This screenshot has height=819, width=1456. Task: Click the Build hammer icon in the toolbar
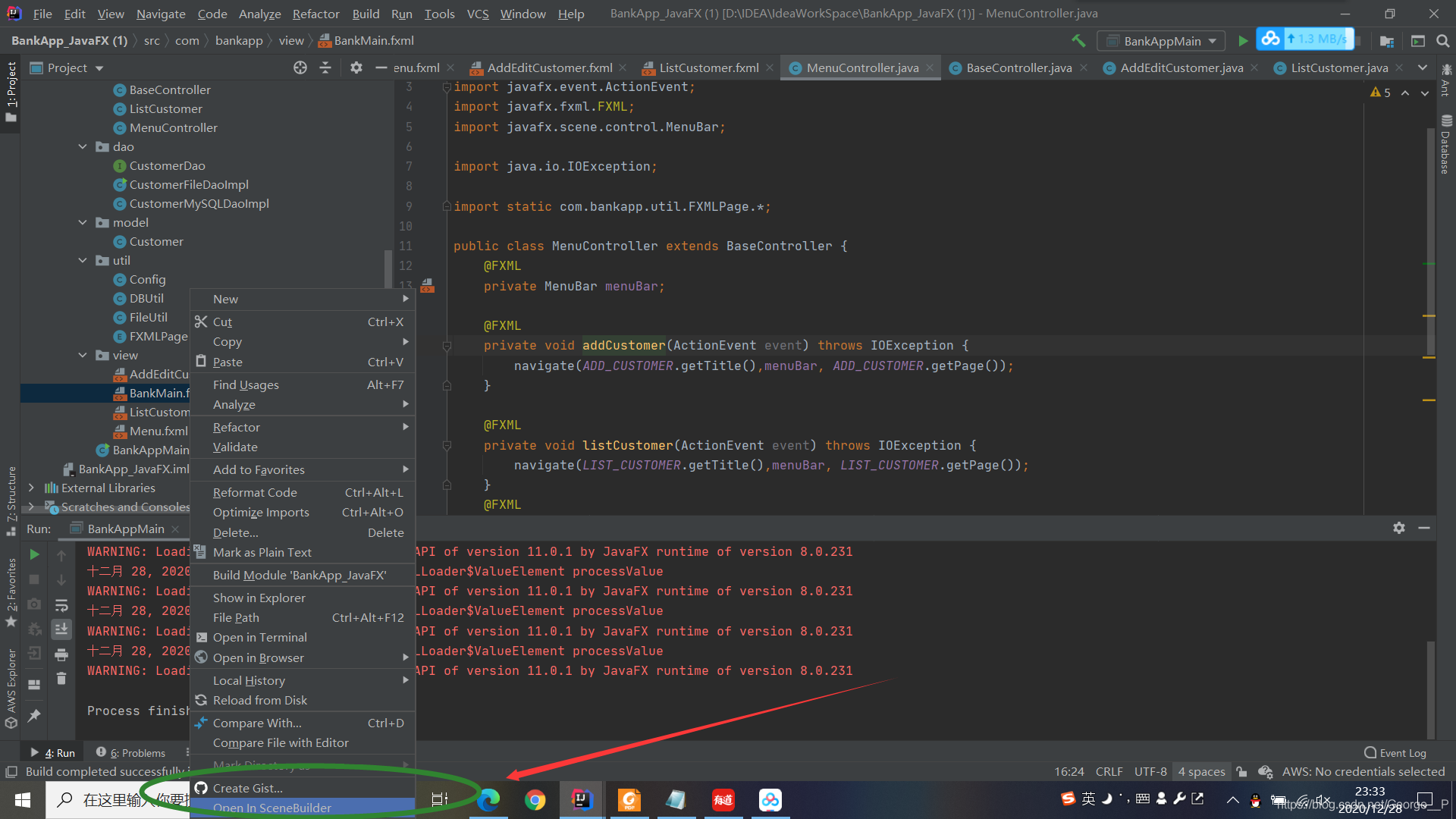click(x=1078, y=40)
